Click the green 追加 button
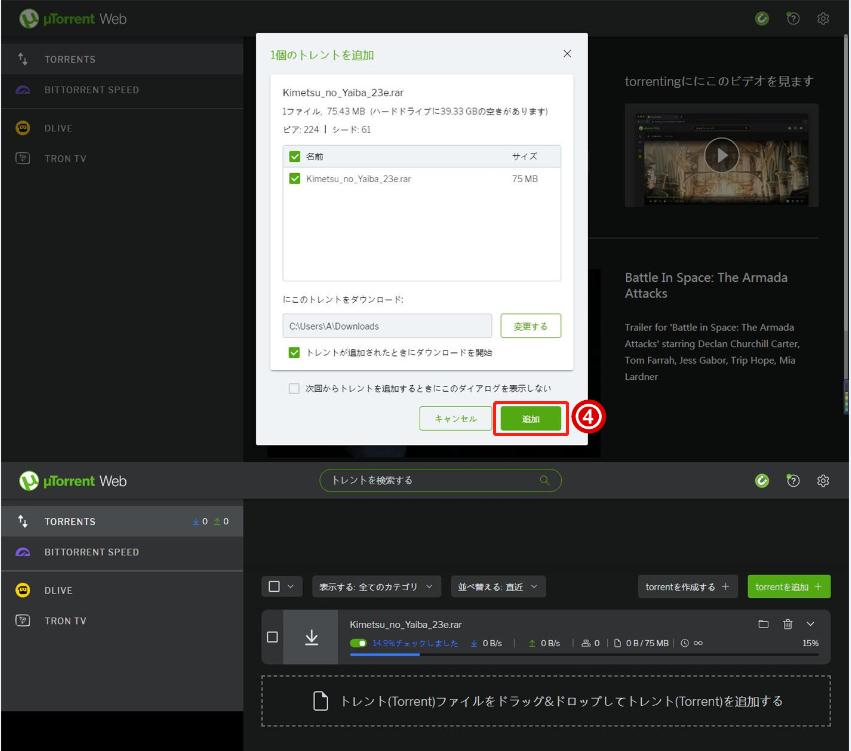 click(530, 419)
